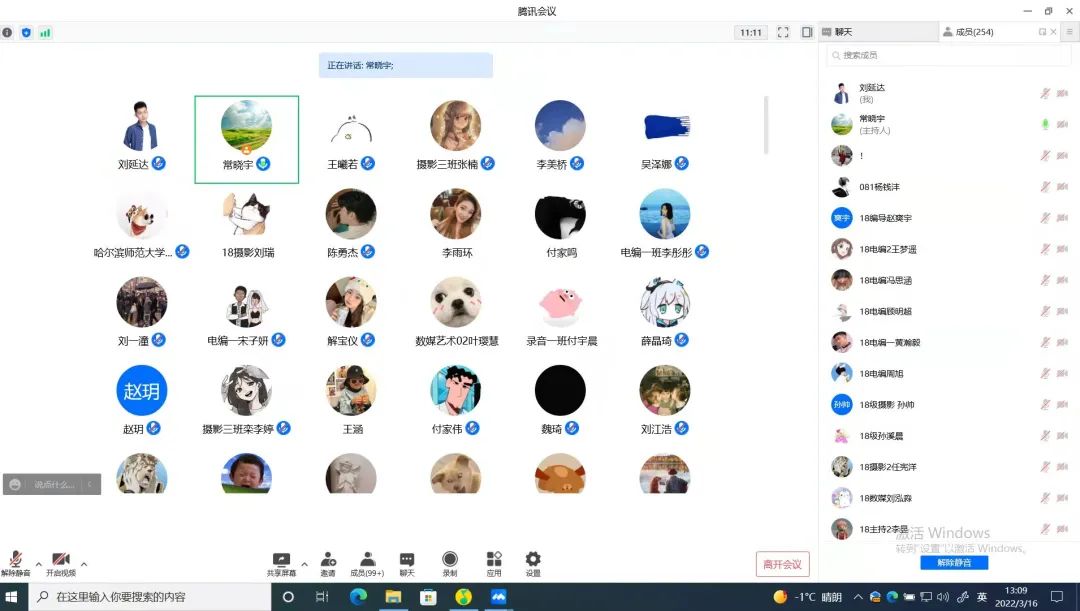Select speaker 常晓宇's highlighted tile
The height and width of the screenshot is (611, 1080).
(247, 140)
